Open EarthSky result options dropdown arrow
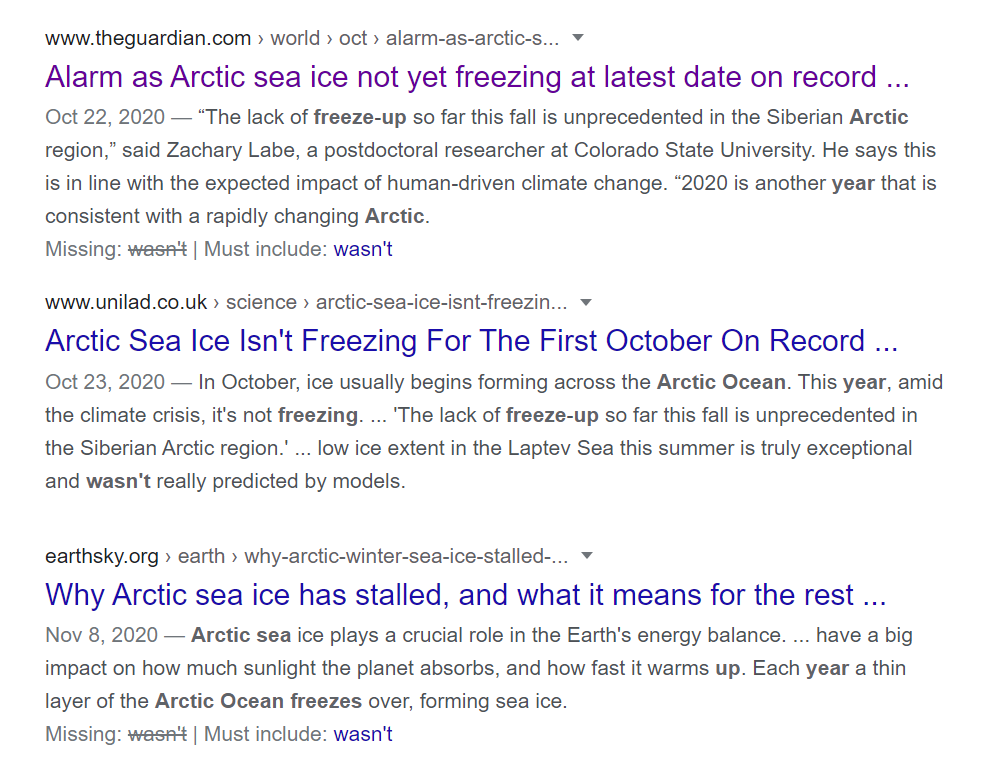 (587, 556)
